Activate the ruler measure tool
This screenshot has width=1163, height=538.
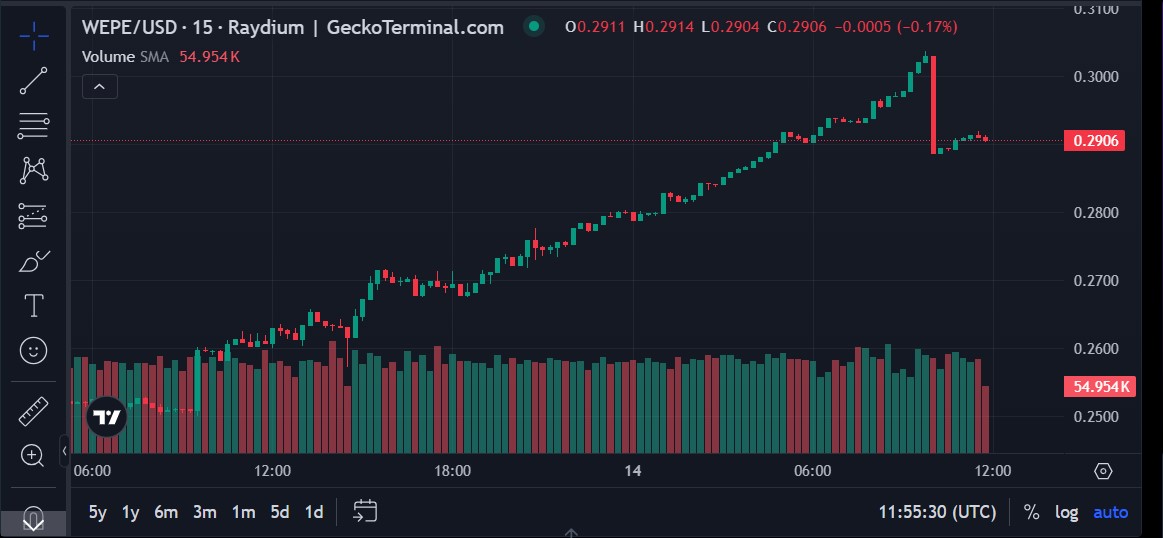(33, 411)
